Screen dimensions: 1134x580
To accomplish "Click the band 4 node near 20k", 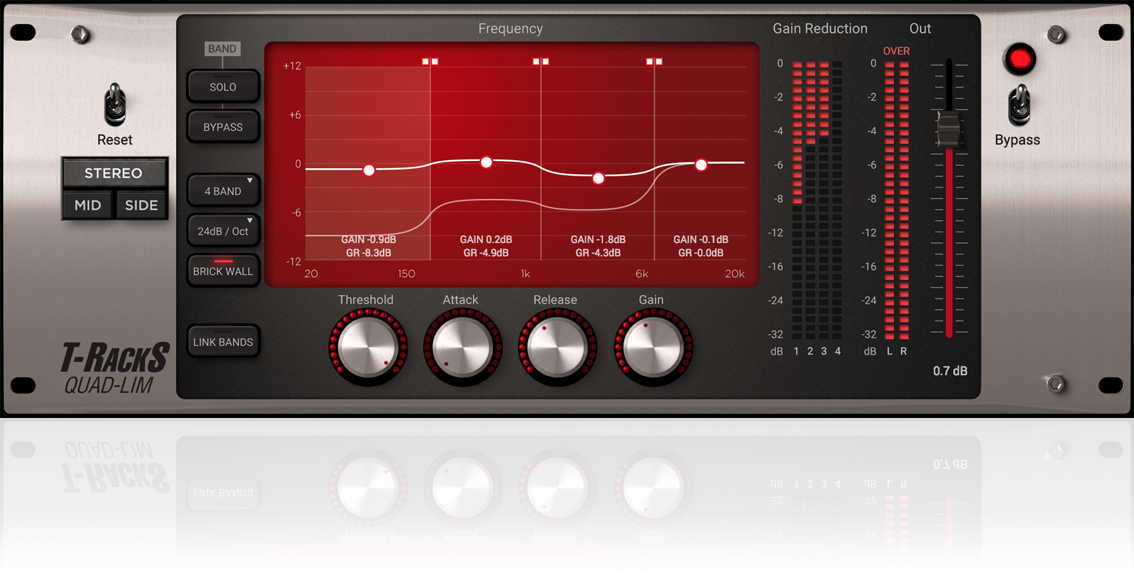I will 701,165.
